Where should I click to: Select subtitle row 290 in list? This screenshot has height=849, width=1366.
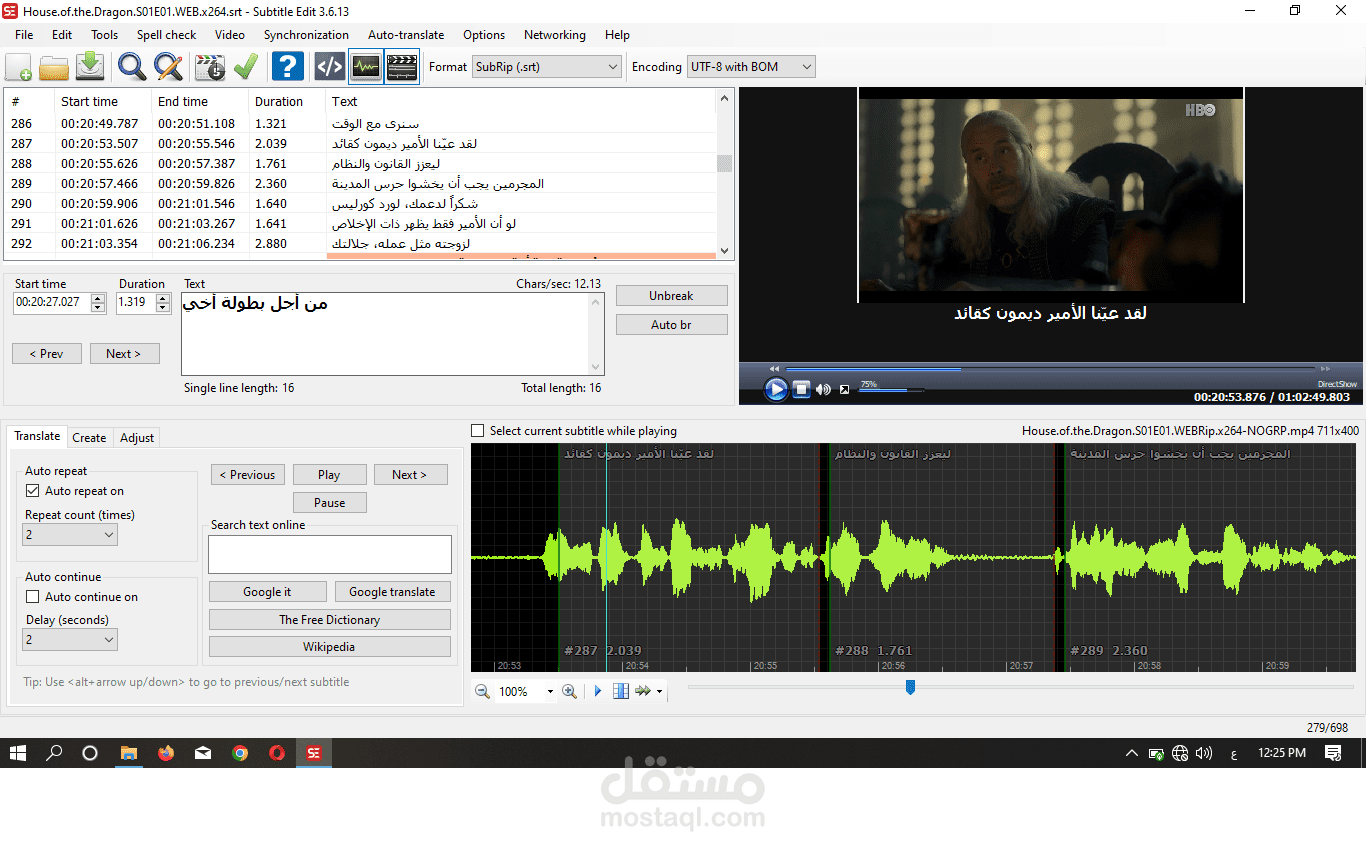pyautogui.click(x=360, y=203)
